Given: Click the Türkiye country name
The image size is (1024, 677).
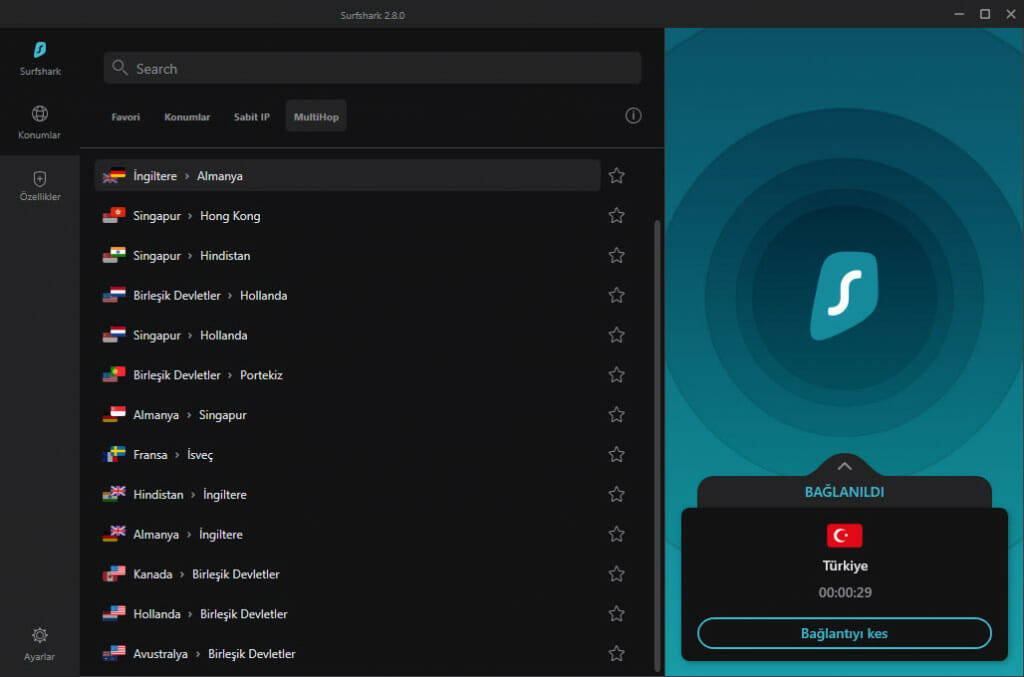Looking at the screenshot, I should (845, 566).
